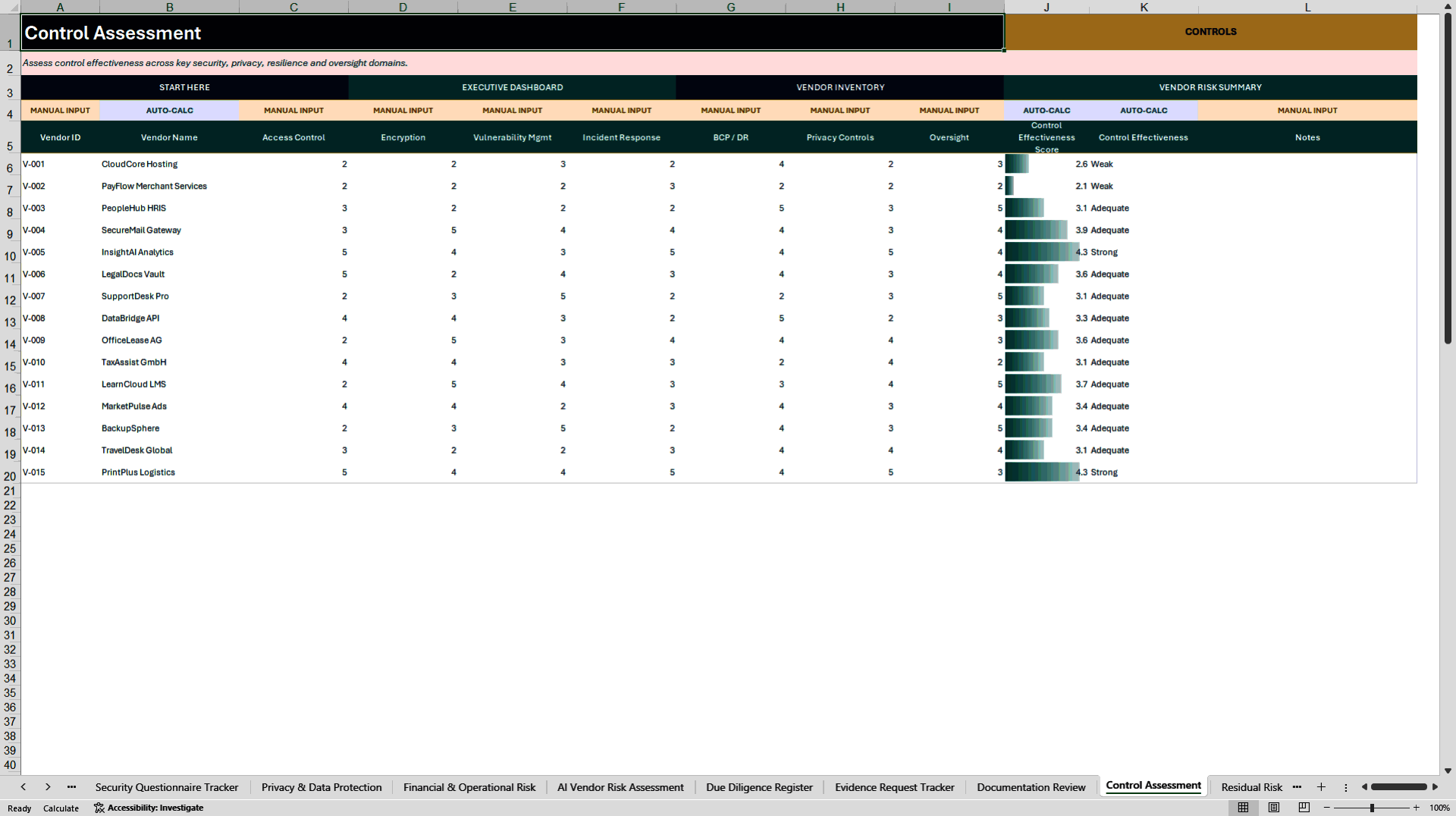This screenshot has height=816, width=1456.
Task: Select the V-015 vendor ID cell
Action: 60,472
